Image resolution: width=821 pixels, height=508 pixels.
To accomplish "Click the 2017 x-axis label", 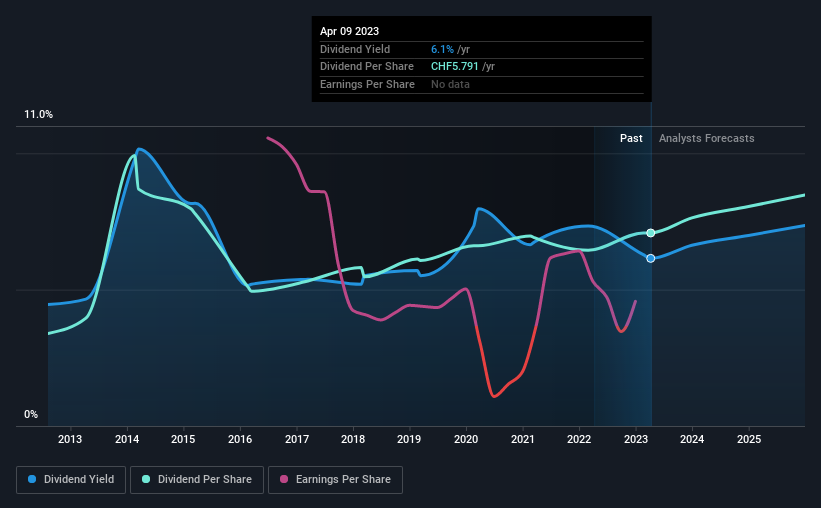I will click(297, 439).
